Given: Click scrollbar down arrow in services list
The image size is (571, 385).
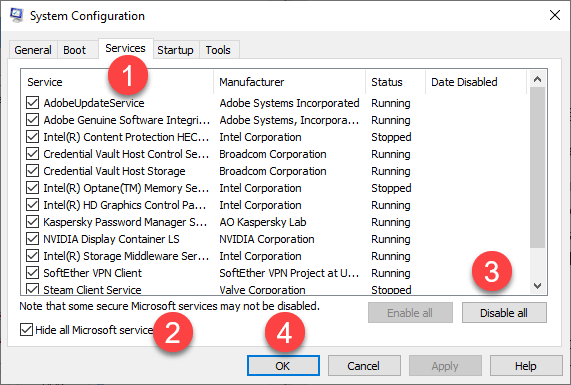Looking at the screenshot, I should 537,286.
